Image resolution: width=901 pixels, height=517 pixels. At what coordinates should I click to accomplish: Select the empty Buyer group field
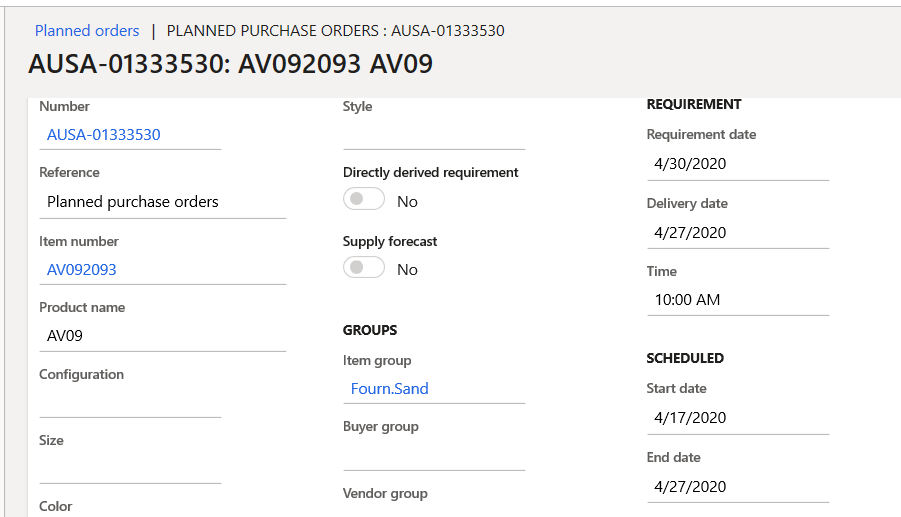click(433, 454)
